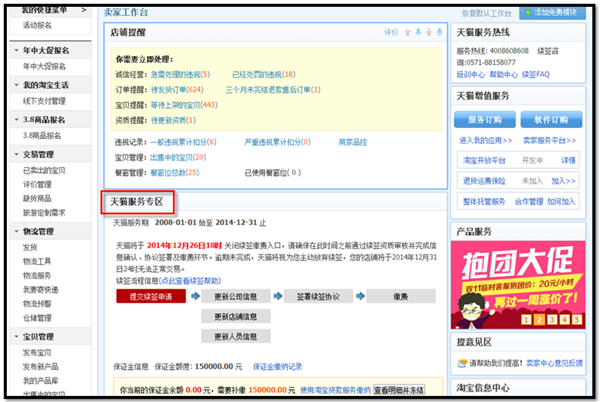Open 三个月未完结退款售后订单(1) link
This screenshot has width=600, height=402.
(273, 90)
